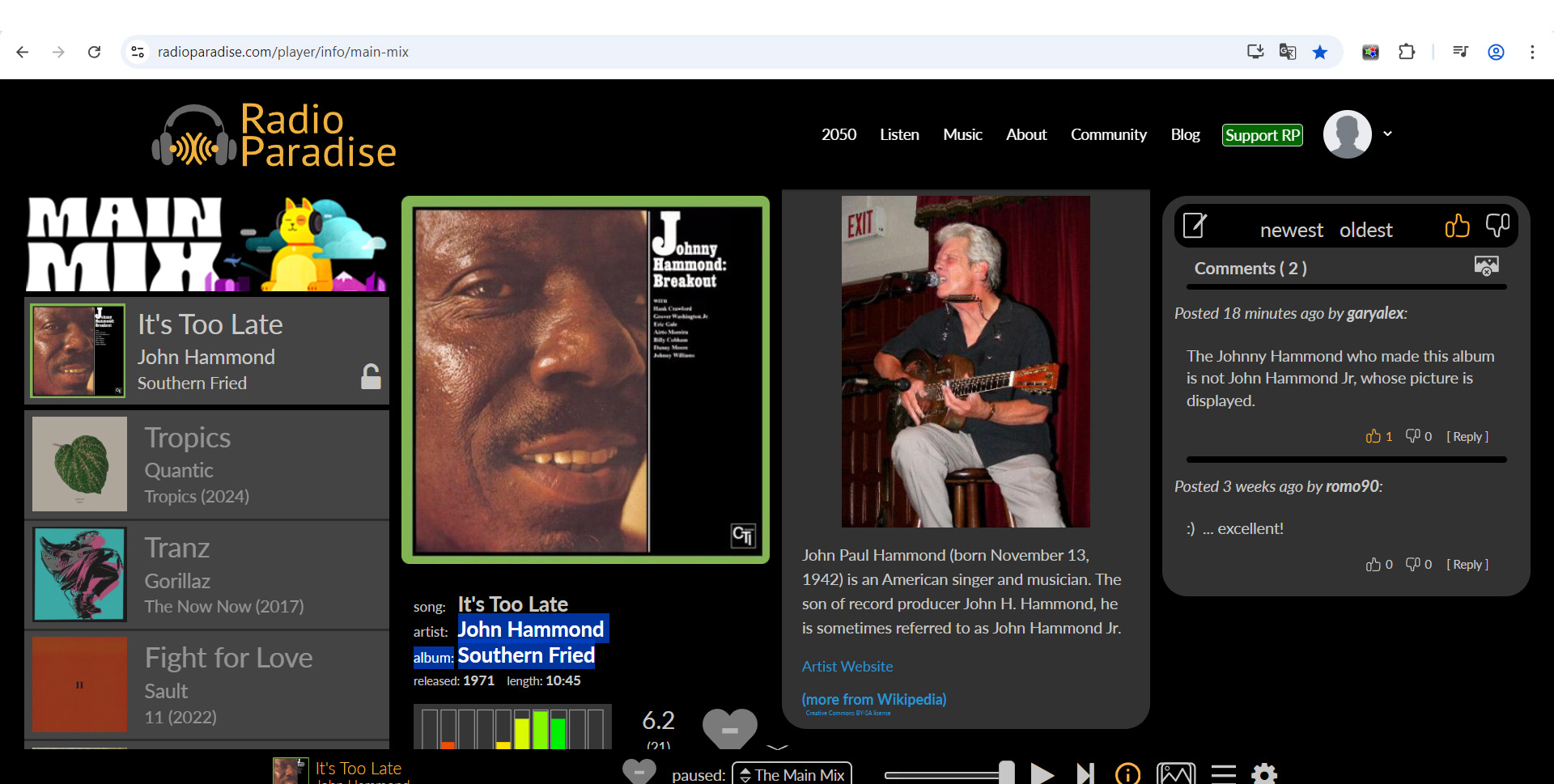Click the browser back arrow

23,52
